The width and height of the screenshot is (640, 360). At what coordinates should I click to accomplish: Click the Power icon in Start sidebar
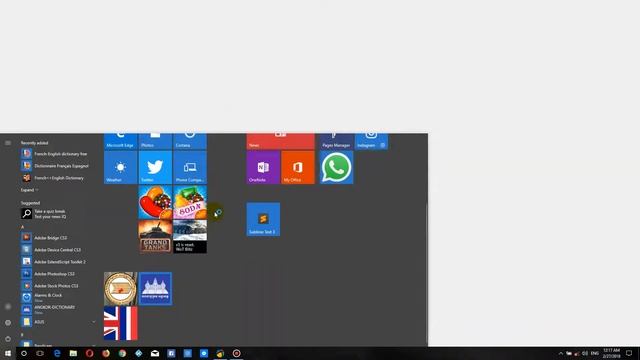(8, 339)
